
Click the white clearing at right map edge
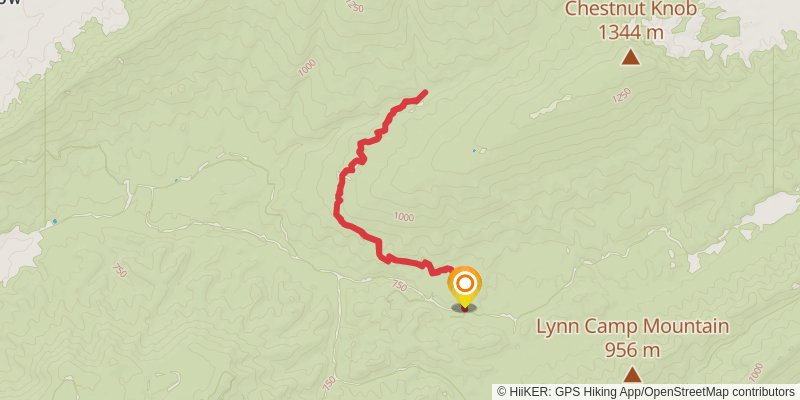click(771, 209)
